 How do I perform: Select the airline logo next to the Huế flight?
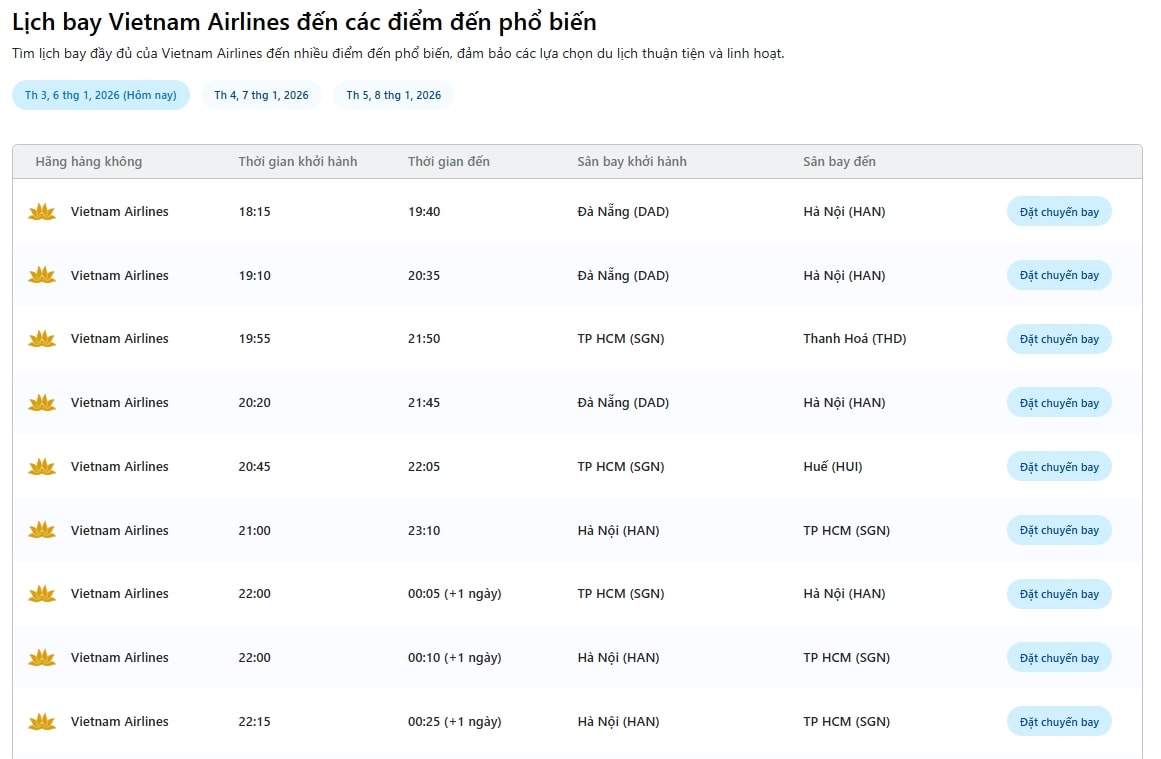coord(41,466)
